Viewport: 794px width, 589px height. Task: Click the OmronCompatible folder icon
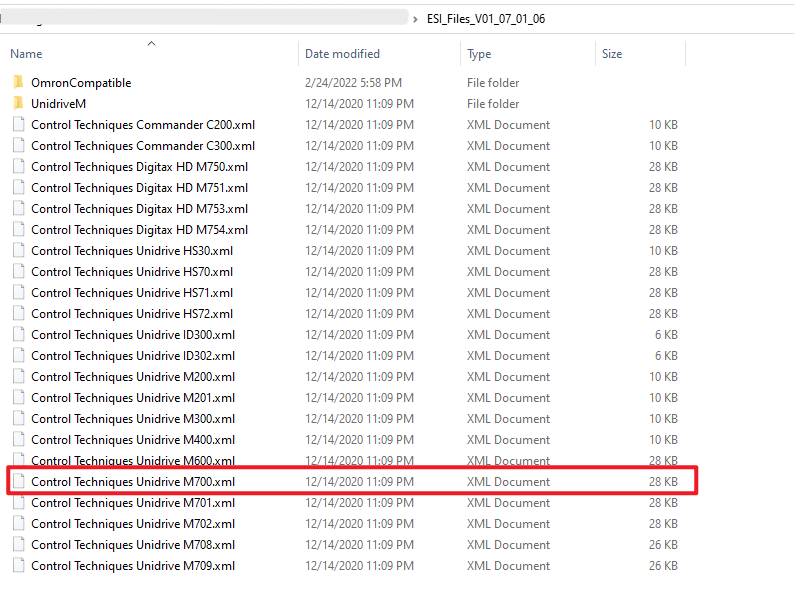pos(18,82)
